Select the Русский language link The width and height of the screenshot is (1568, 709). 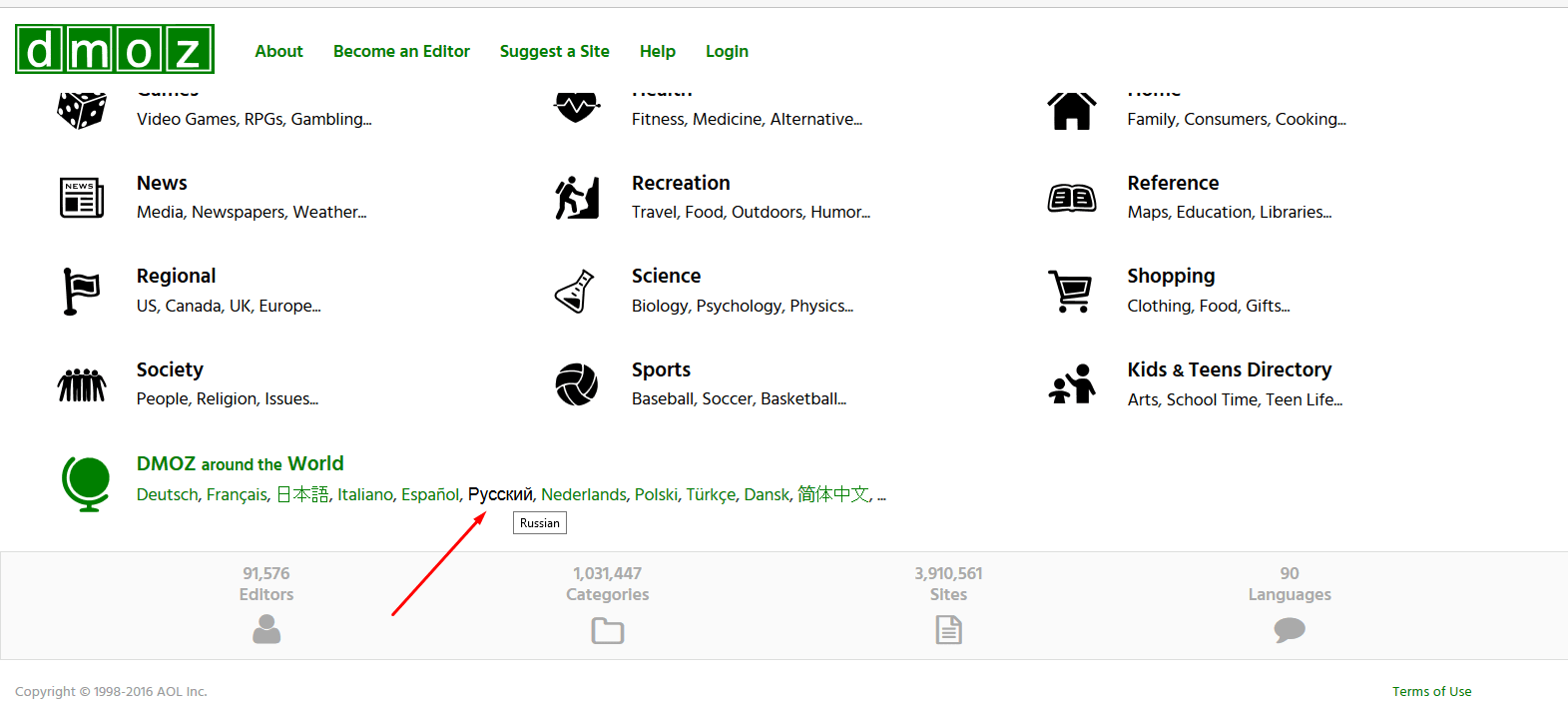(x=500, y=494)
